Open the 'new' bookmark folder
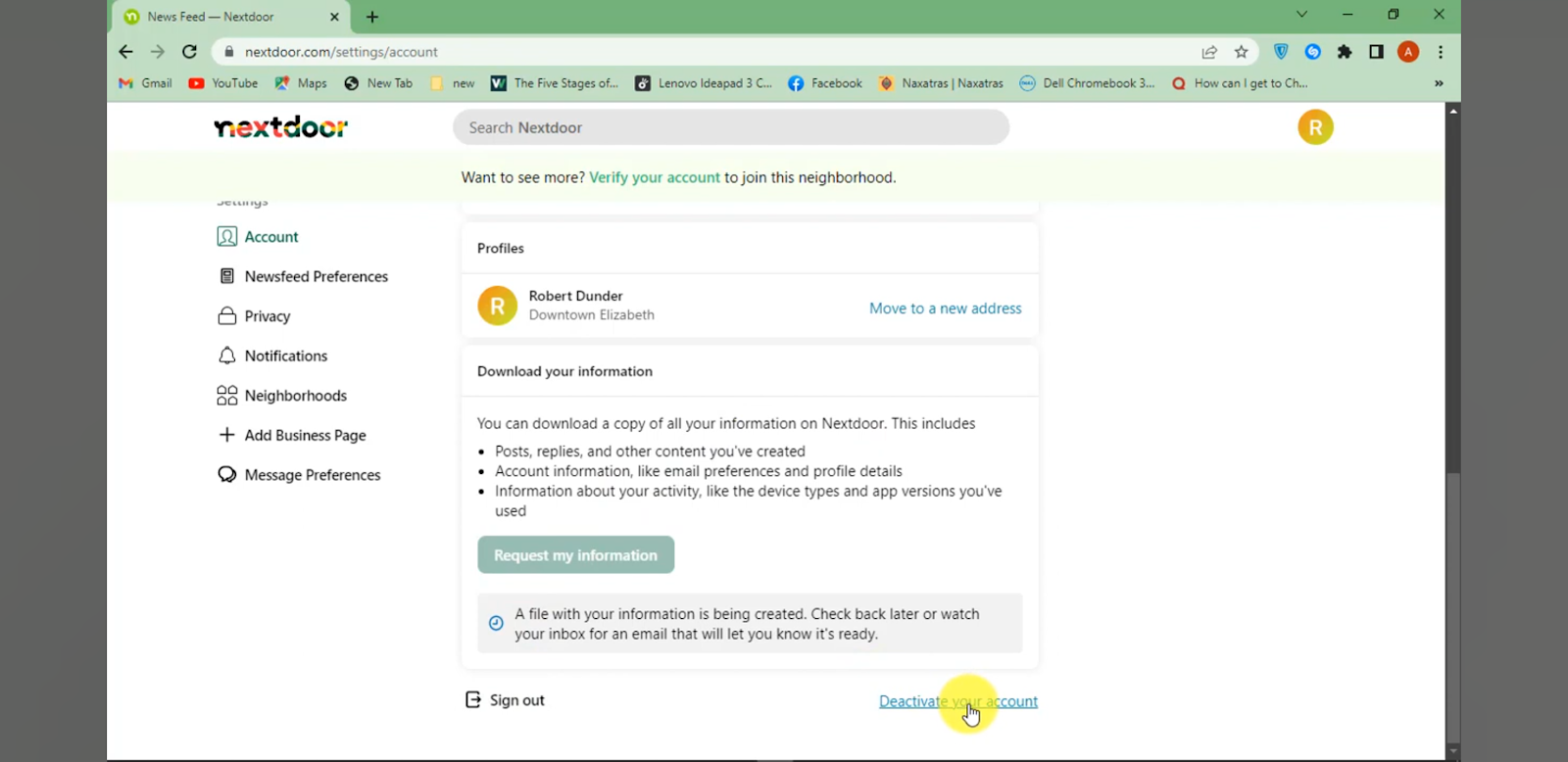This screenshot has height=762, width=1568. click(x=453, y=83)
